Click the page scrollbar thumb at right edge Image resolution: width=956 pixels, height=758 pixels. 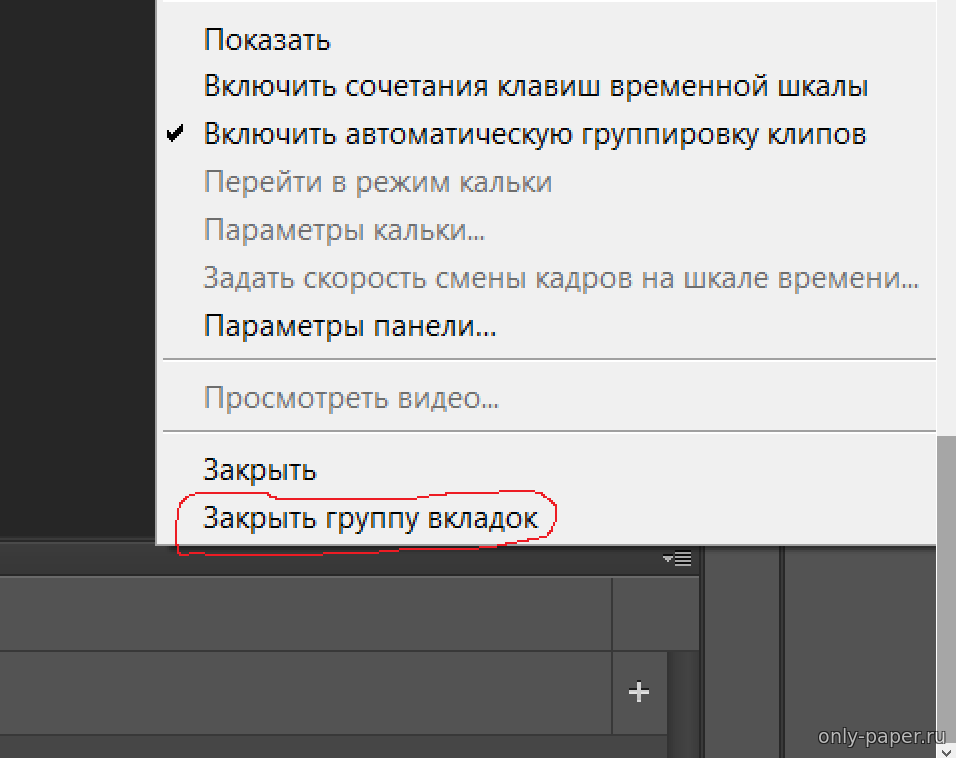[946, 590]
